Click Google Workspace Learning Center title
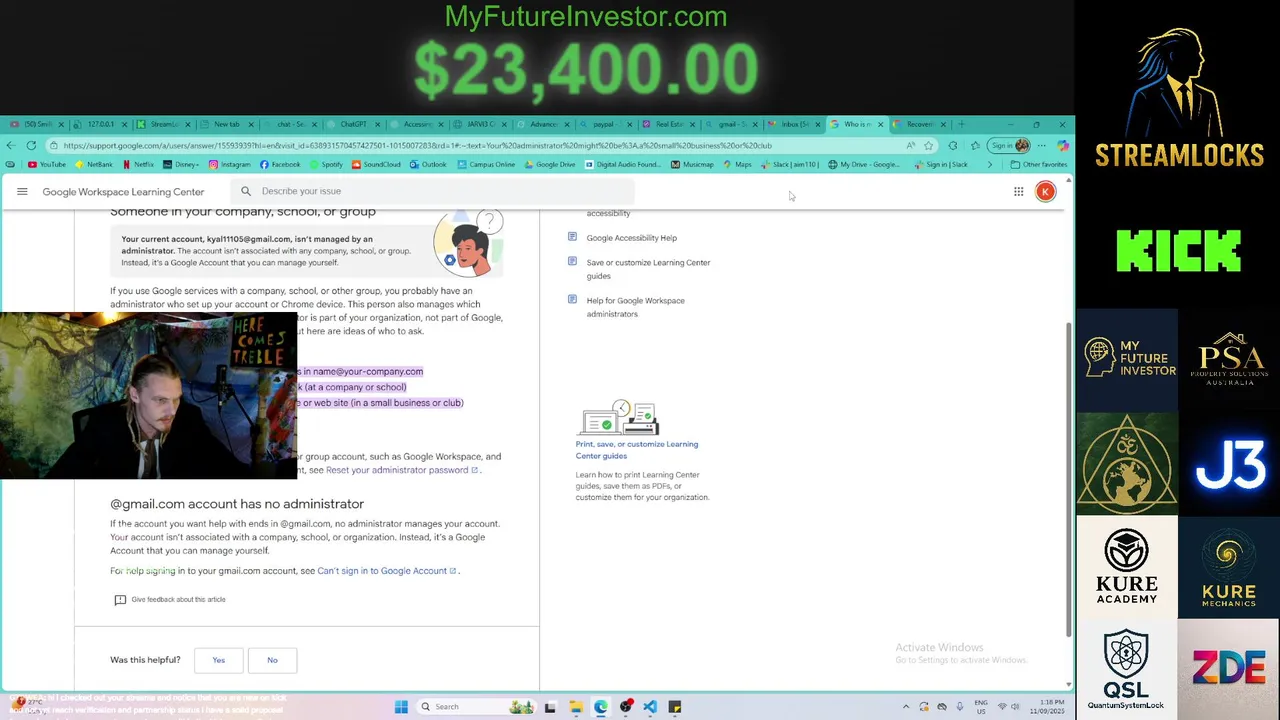The width and height of the screenshot is (1280, 720). tap(123, 192)
